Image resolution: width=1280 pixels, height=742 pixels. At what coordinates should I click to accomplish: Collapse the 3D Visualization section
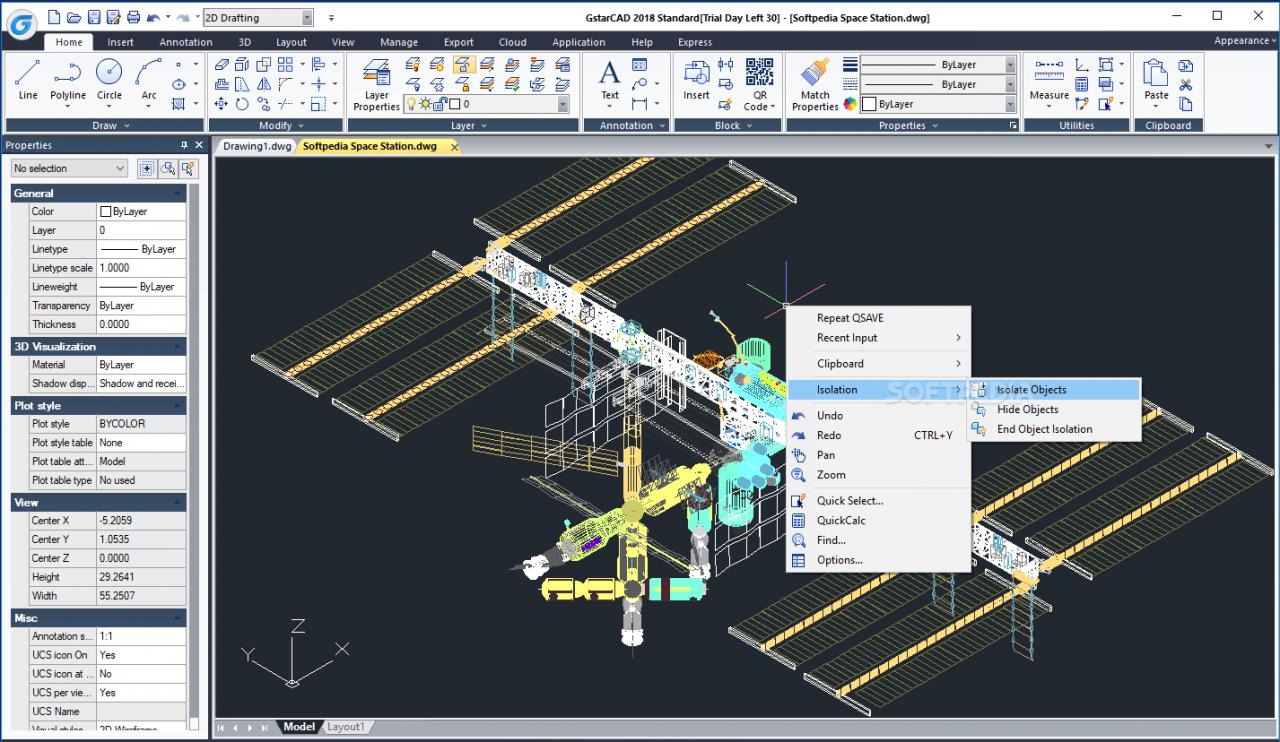pos(178,346)
